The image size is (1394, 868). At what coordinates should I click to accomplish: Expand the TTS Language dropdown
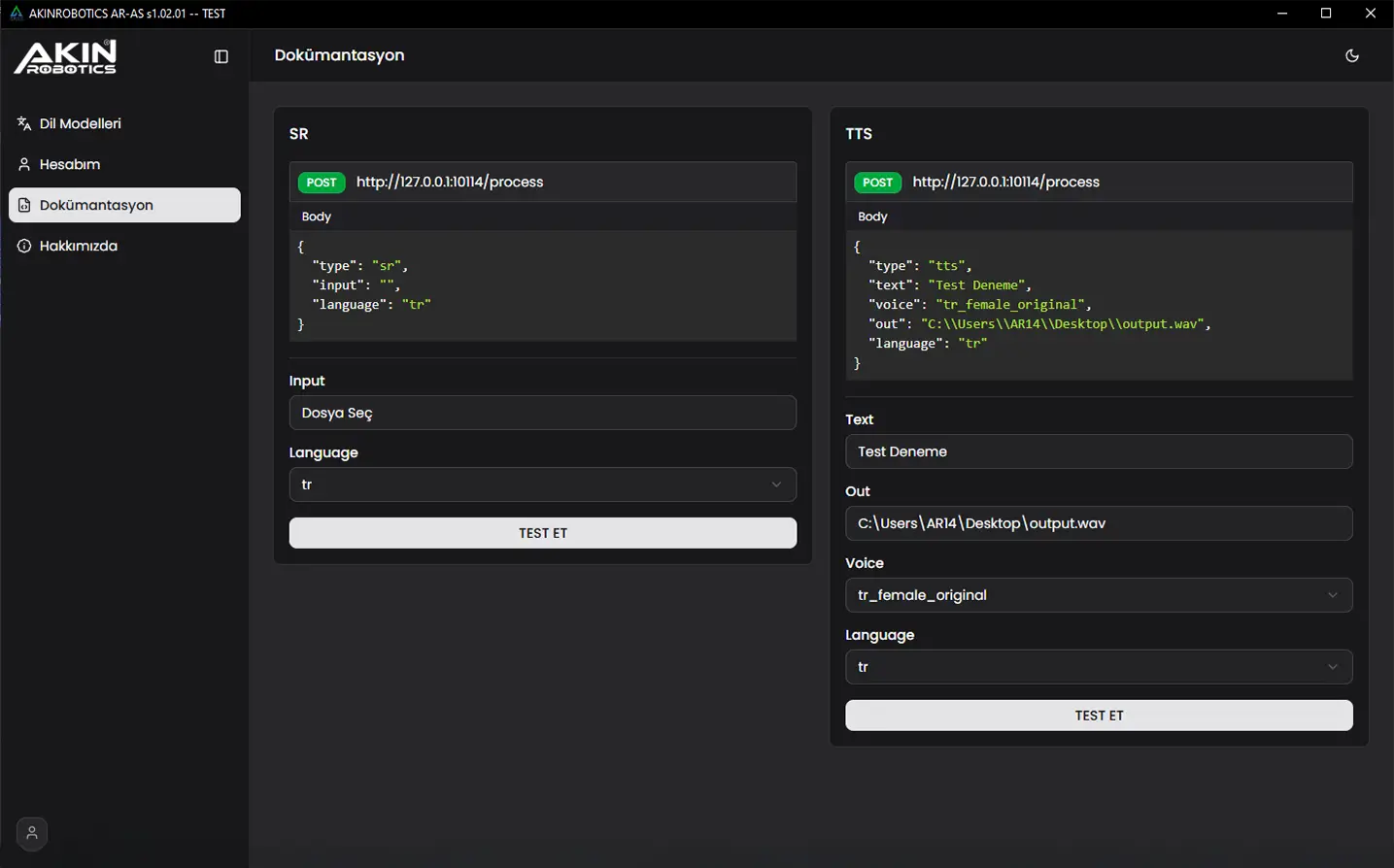pos(1098,667)
